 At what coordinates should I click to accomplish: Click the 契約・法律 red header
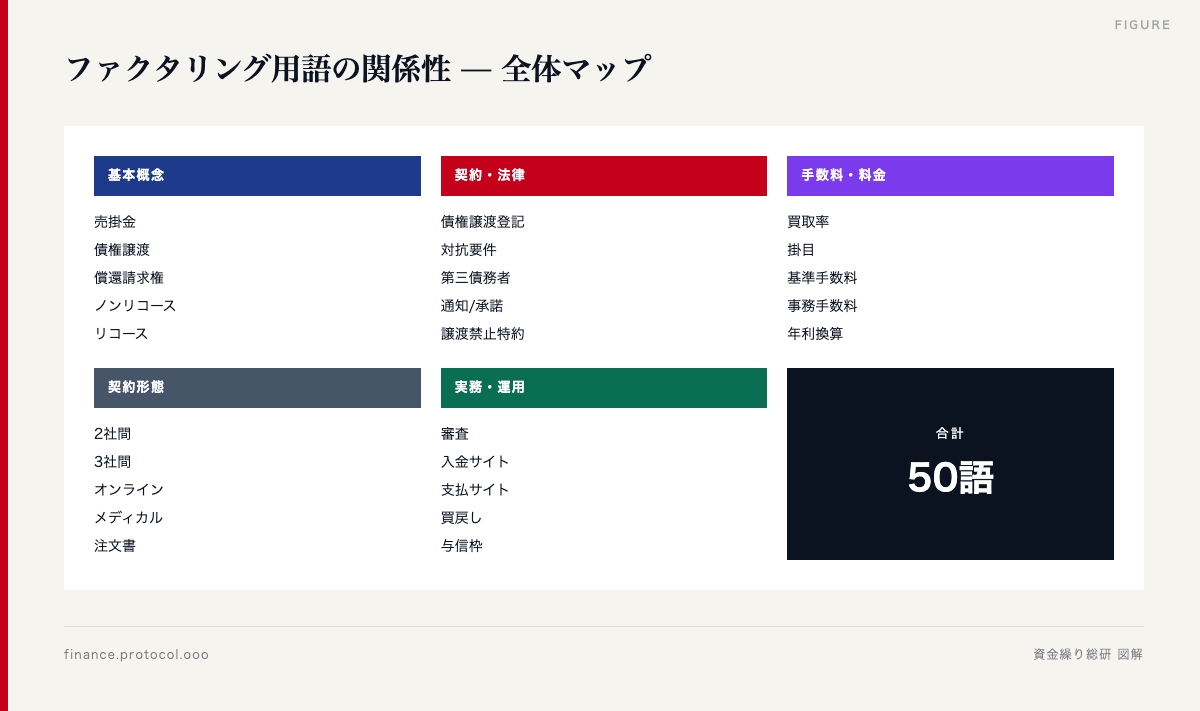[604, 176]
